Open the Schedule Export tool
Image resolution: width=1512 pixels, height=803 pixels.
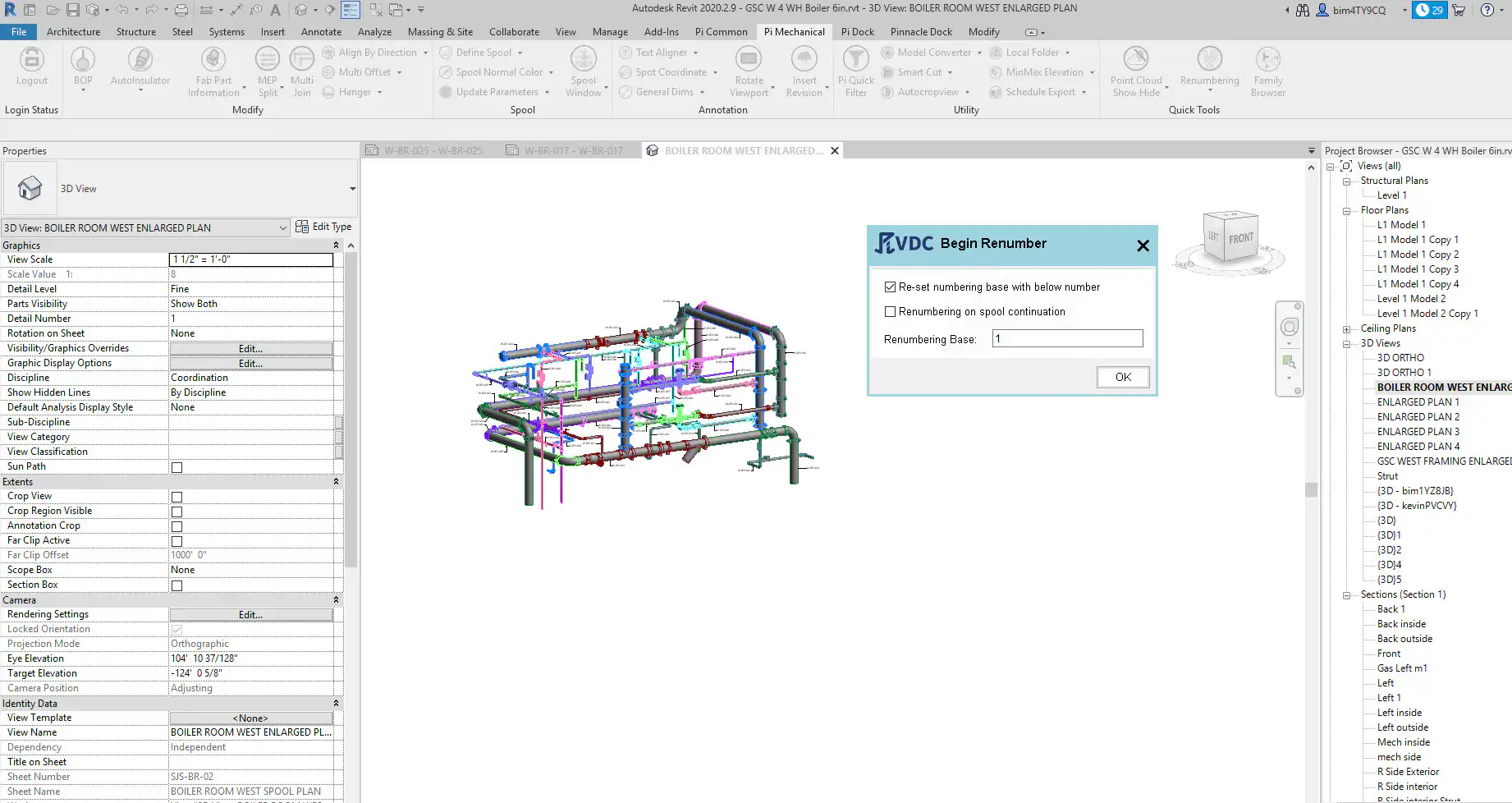pos(1039,92)
